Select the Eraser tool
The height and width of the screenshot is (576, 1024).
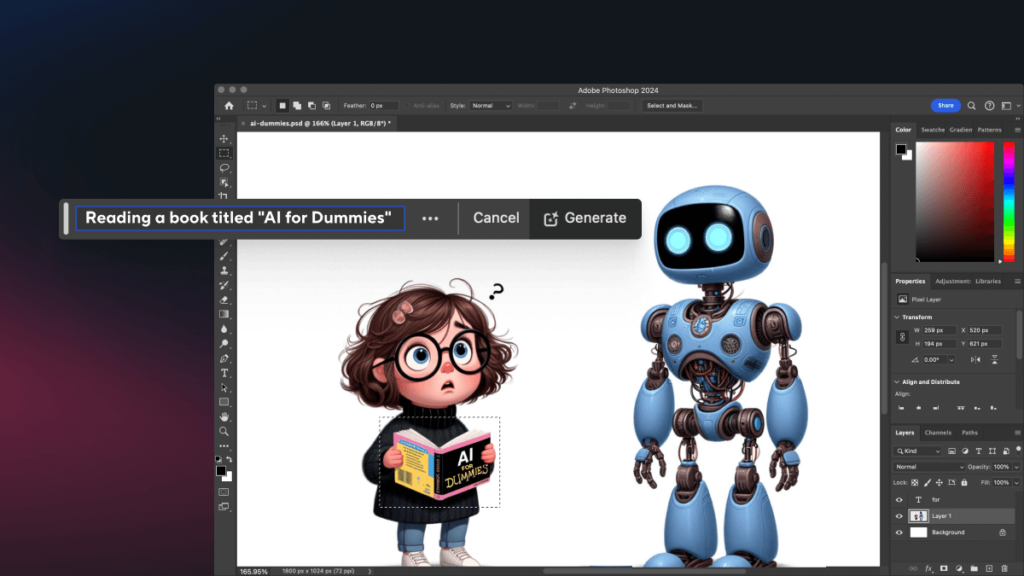pos(224,300)
